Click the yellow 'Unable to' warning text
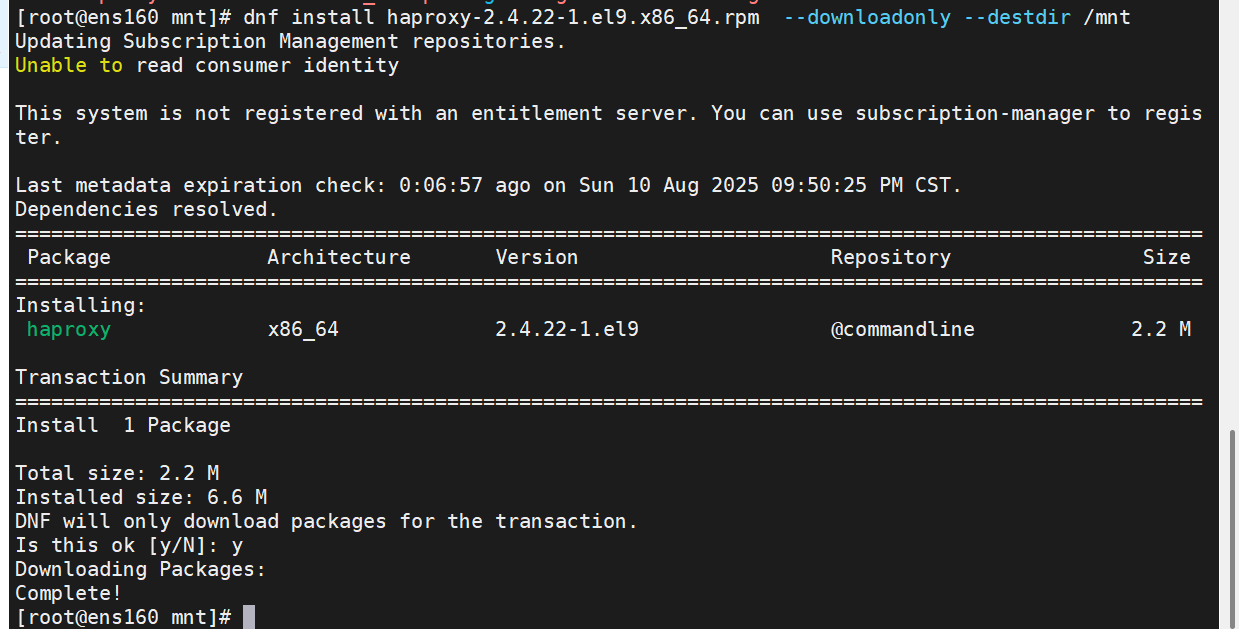The height and width of the screenshot is (629, 1239). coord(69,65)
